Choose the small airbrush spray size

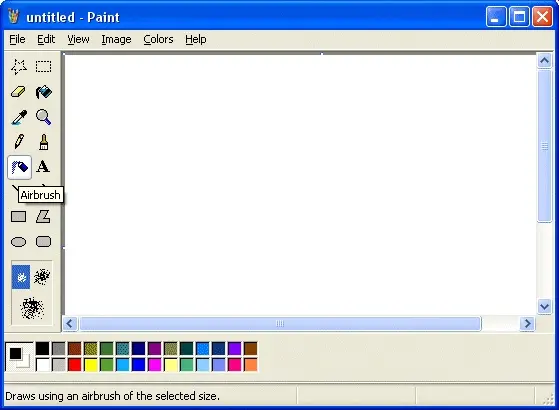[21, 277]
